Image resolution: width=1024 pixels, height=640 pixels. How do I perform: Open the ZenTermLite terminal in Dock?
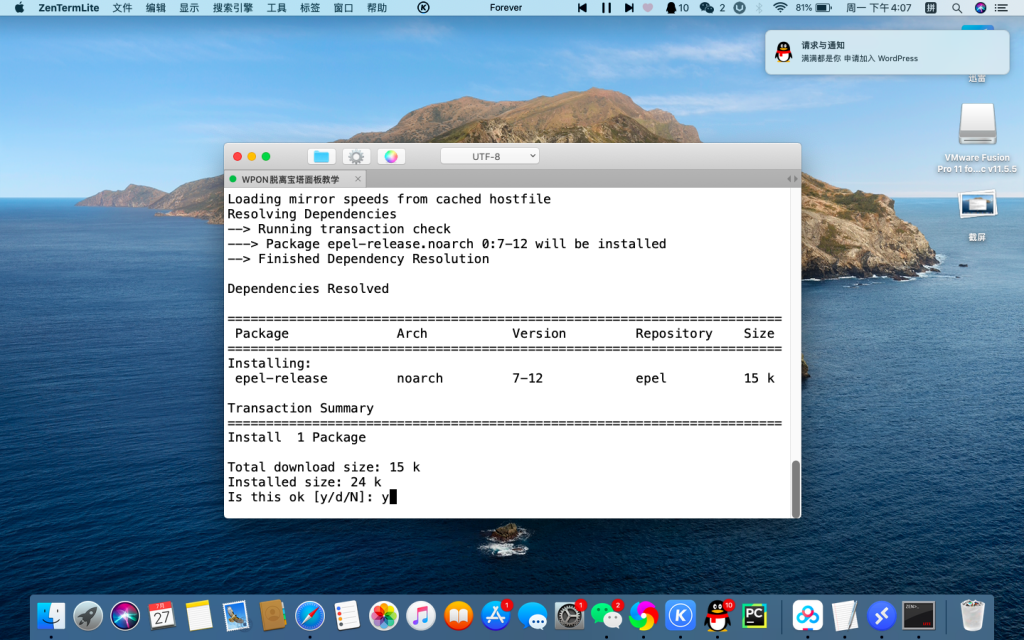[918, 615]
